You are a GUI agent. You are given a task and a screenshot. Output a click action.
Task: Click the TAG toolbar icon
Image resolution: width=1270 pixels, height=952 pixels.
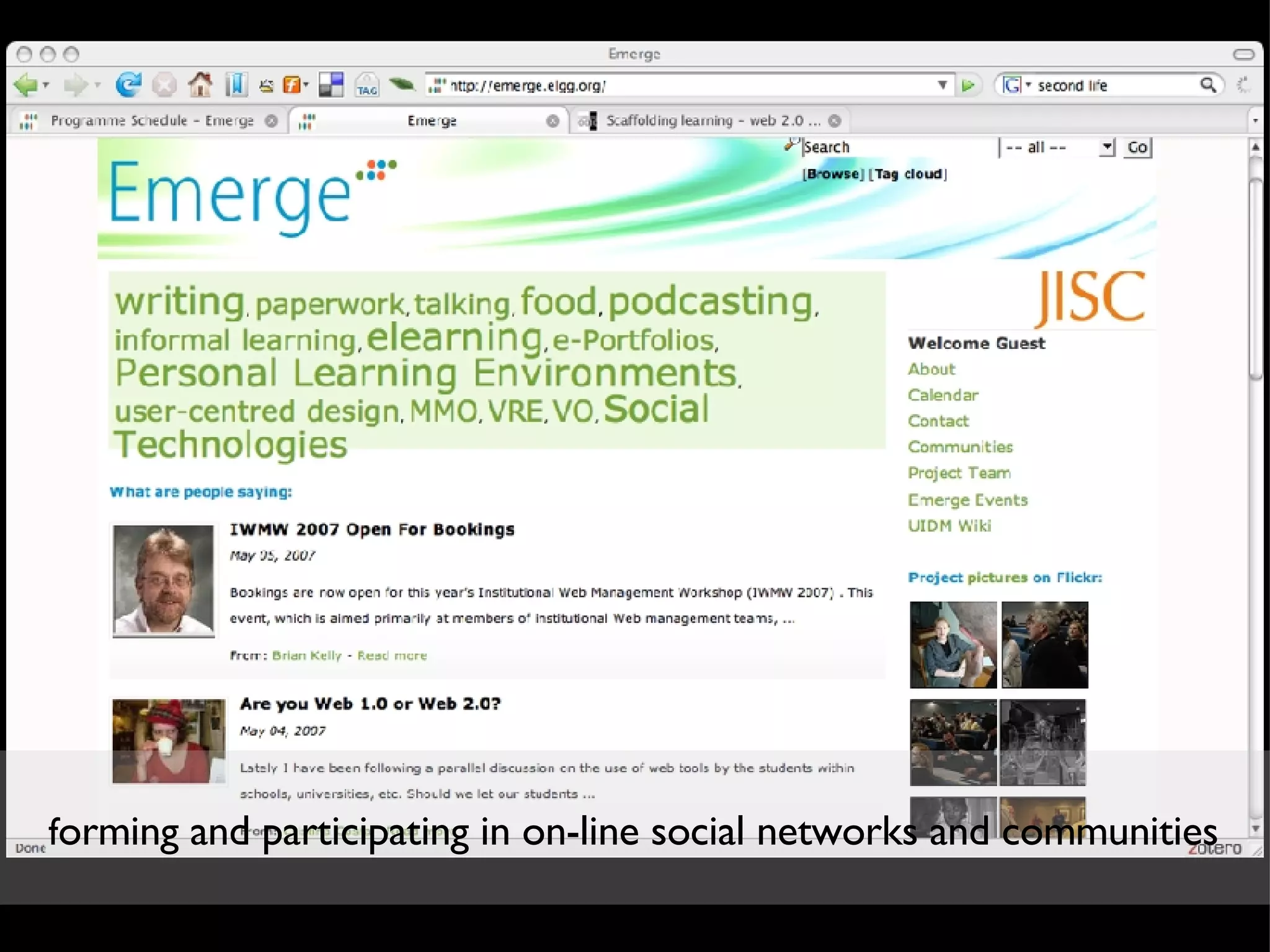tap(366, 86)
